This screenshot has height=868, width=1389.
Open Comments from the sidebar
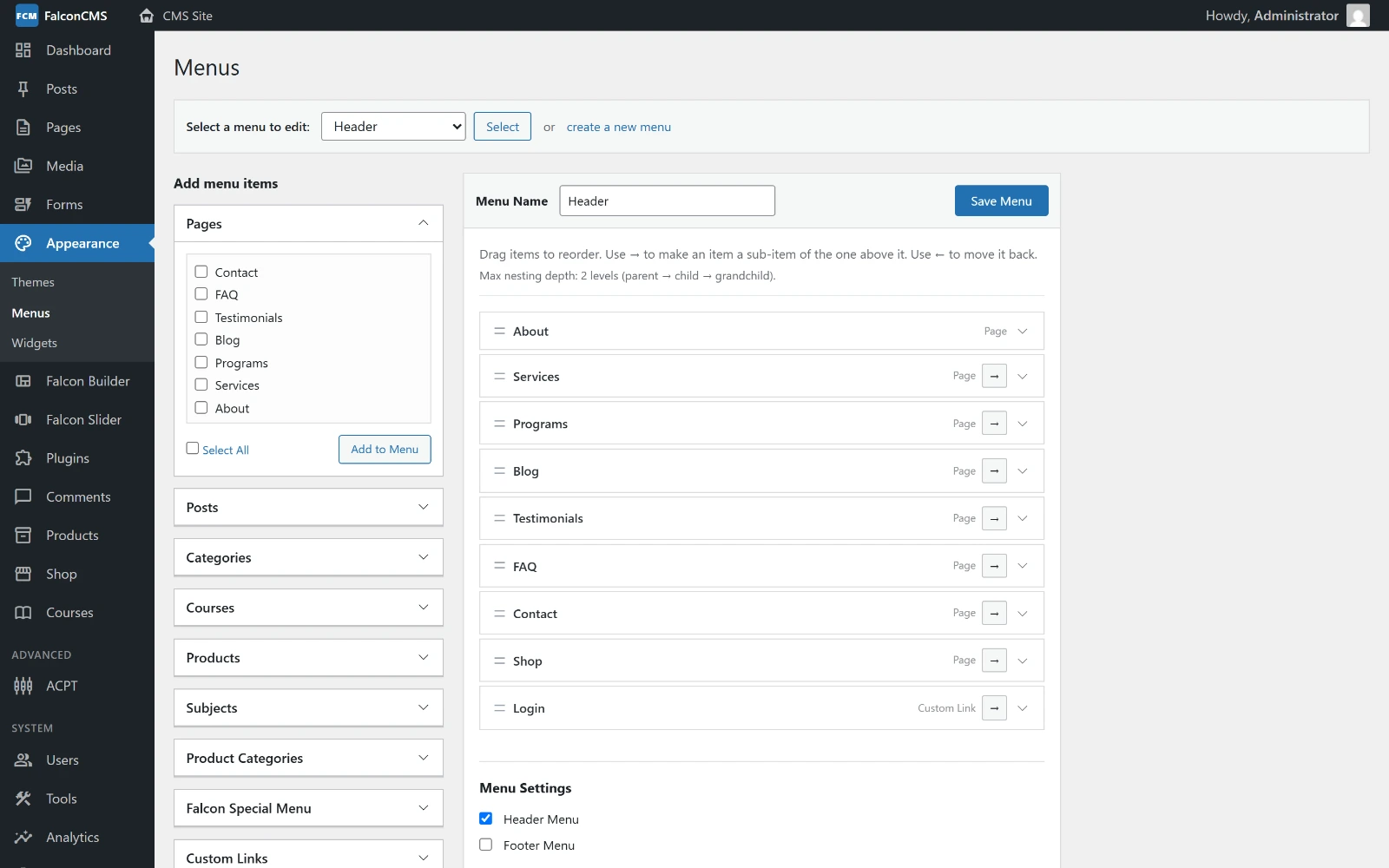click(77, 496)
